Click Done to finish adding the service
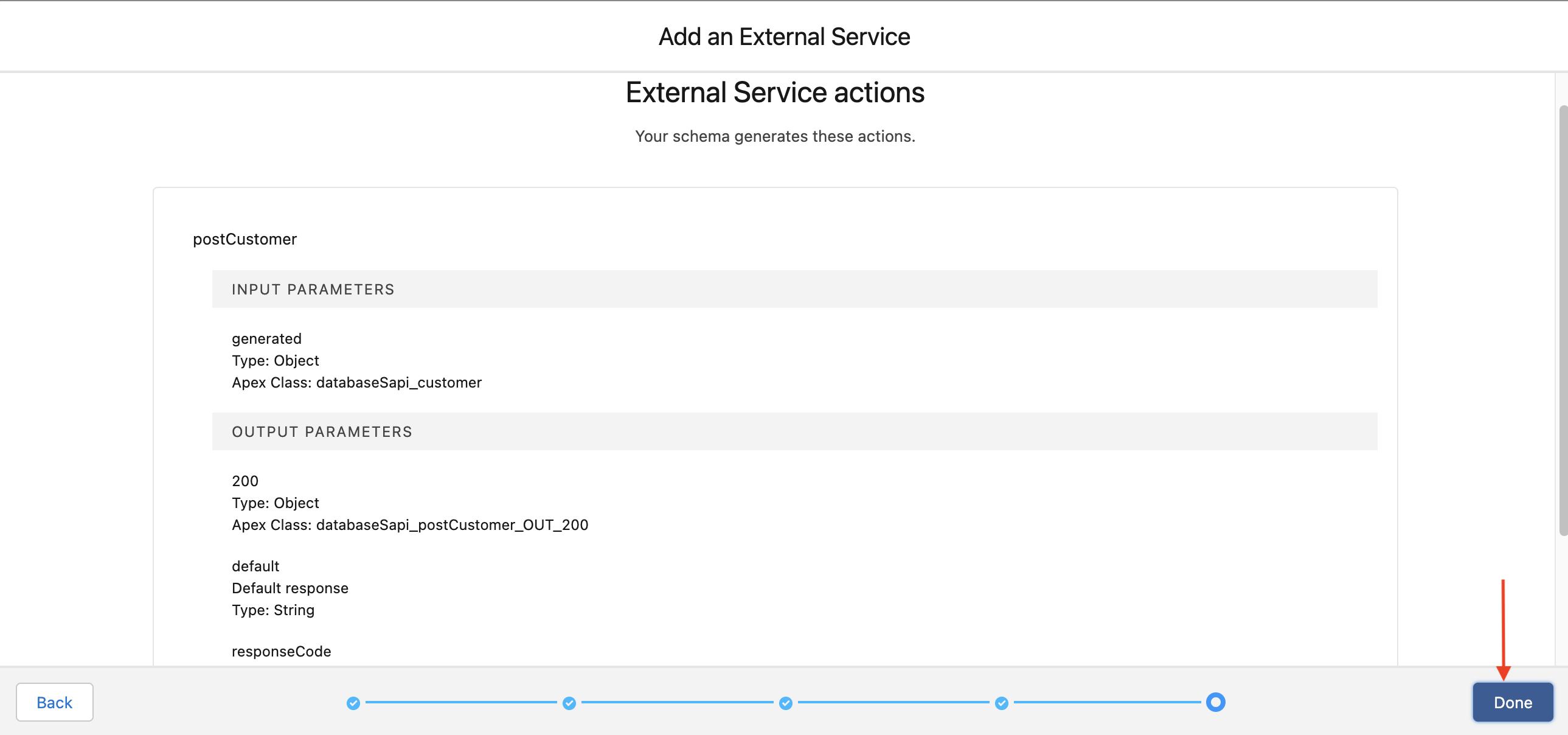 pos(1512,702)
